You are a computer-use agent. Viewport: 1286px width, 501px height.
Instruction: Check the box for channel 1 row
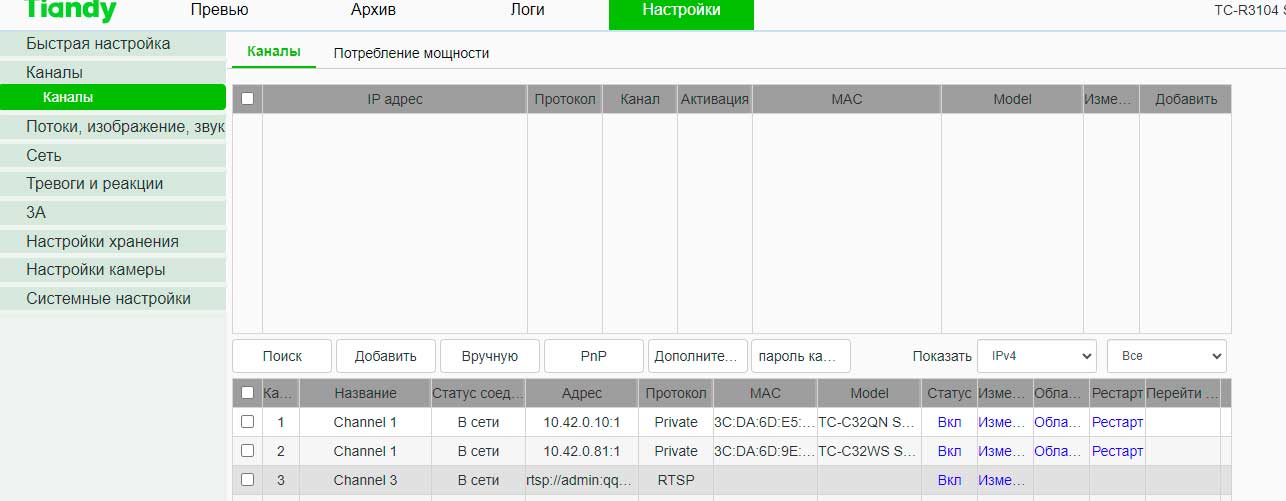[x=247, y=422]
